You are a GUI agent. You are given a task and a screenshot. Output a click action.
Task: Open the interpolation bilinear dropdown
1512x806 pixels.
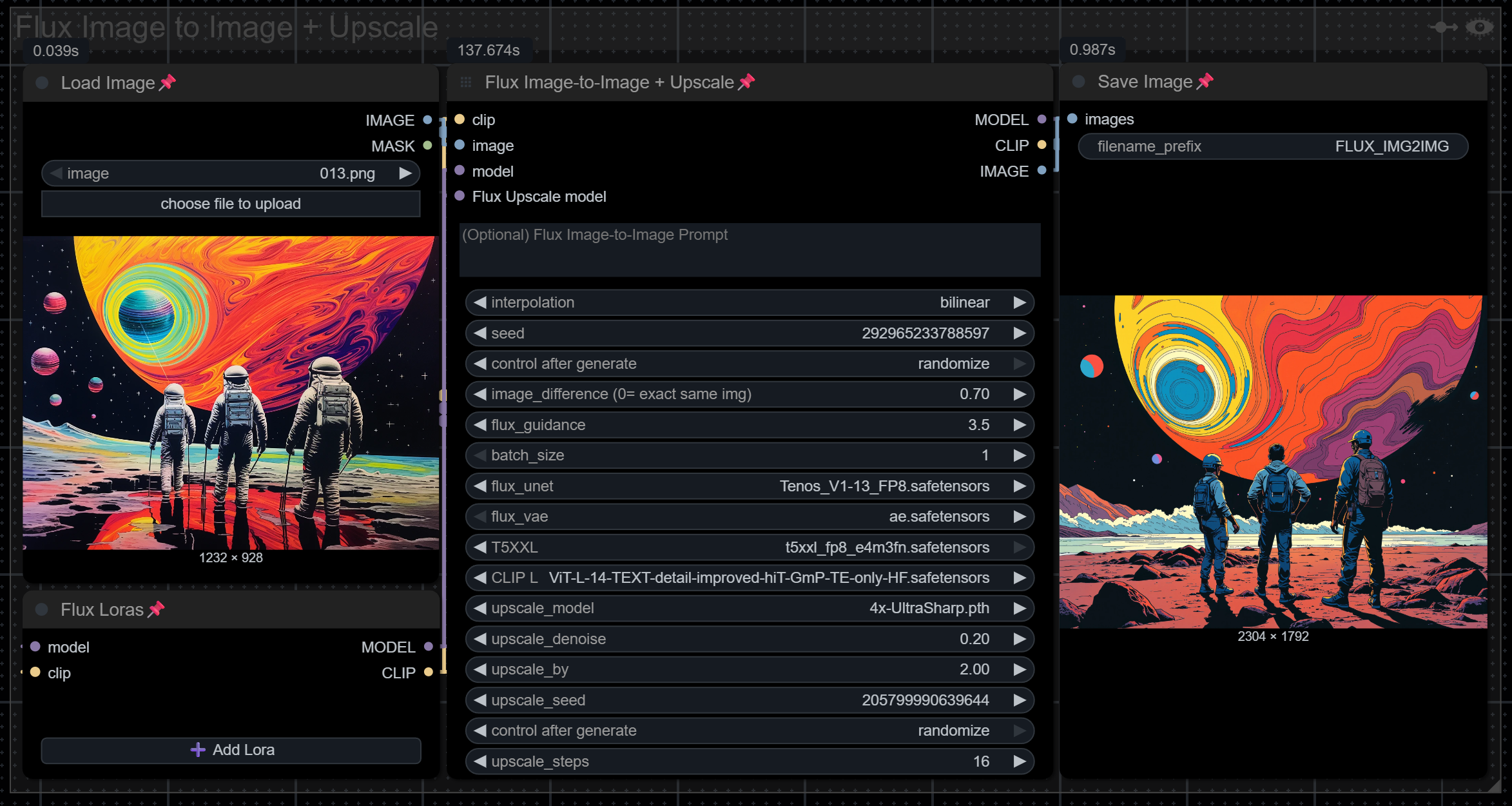749,302
